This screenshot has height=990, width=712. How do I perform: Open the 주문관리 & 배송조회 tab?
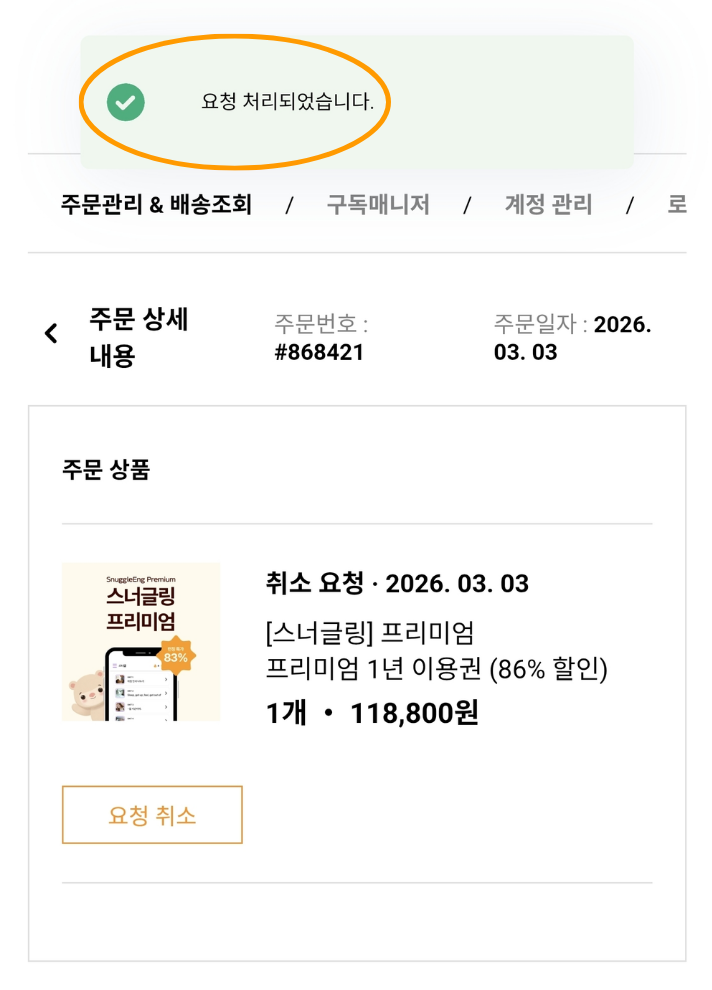(x=156, y=205)
